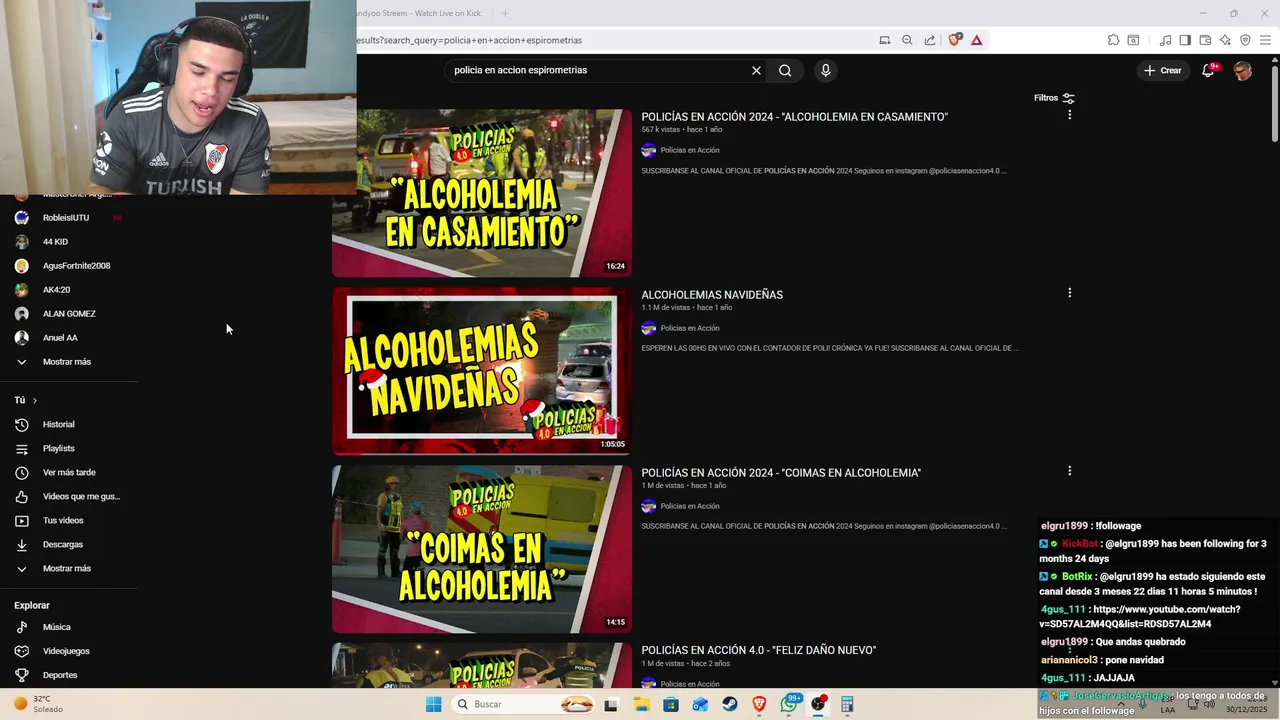Click the zoom magnifier in address bar
Screen dimensions: 1280x720
907,40
